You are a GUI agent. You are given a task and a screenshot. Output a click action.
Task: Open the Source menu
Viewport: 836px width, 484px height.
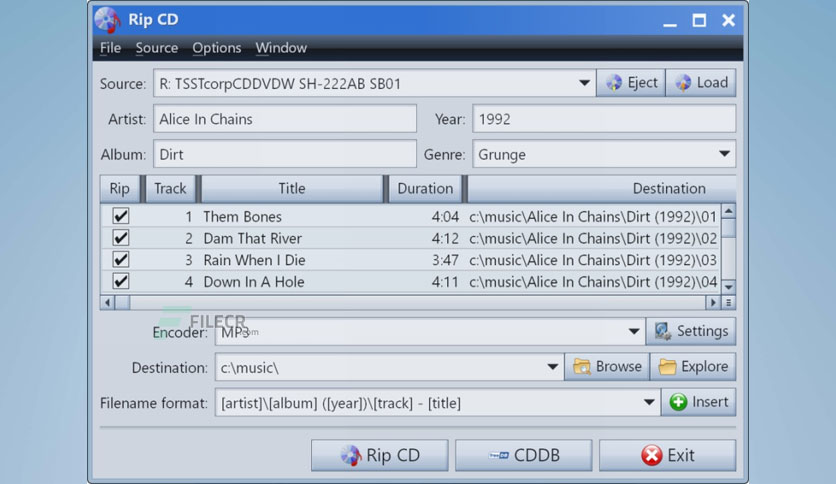point(157,48)
